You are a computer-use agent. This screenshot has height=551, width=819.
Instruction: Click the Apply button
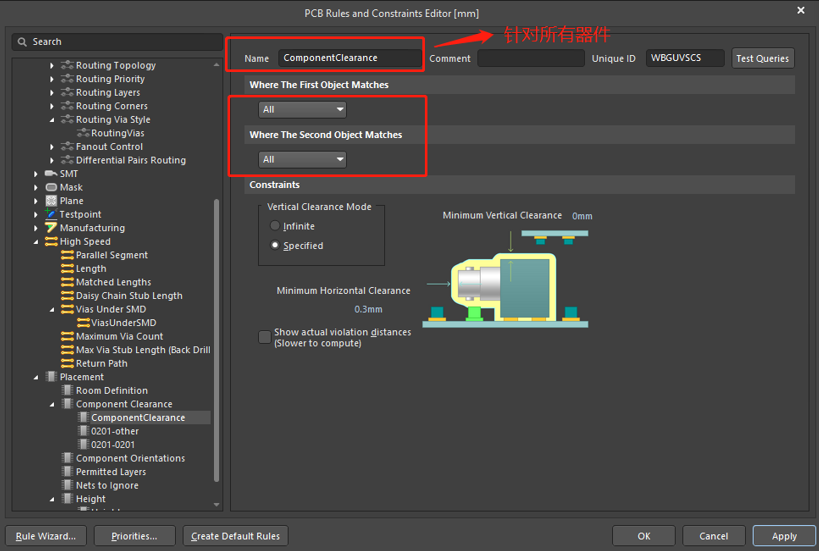click(x=784, y=536)
